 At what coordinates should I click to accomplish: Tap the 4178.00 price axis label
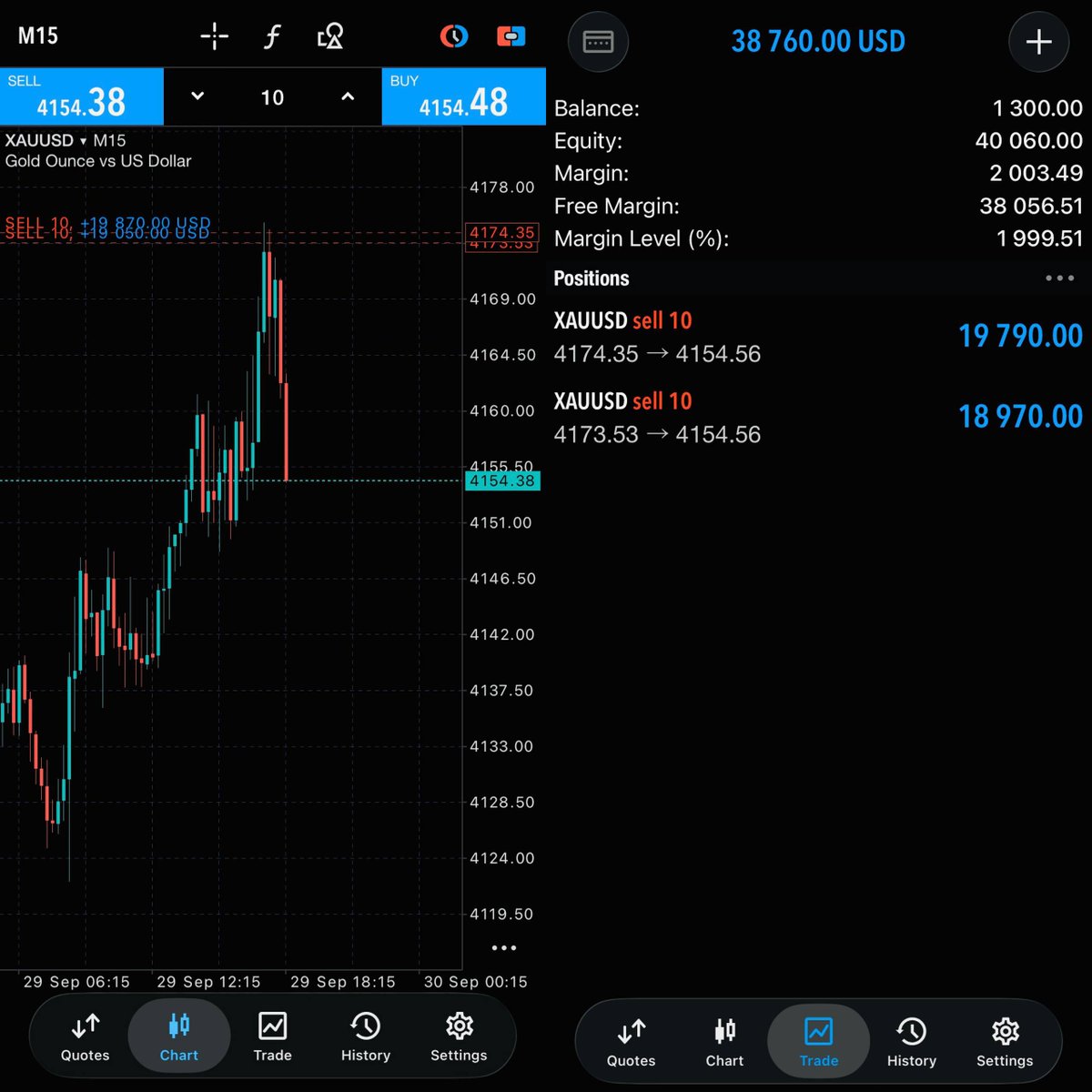(501, 187)
